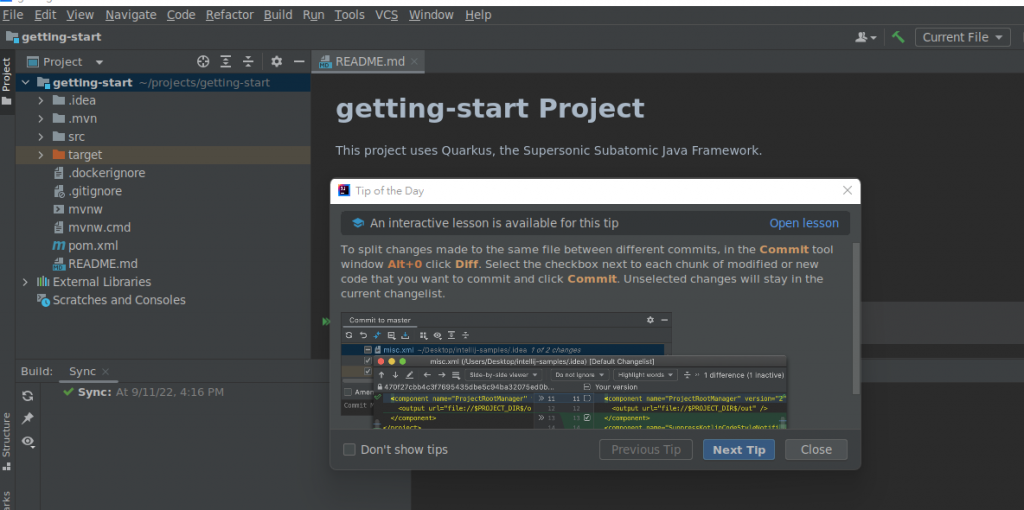The height and width of the screenshot is (510, 1024).
Task: Expand External Libraries node
Action: click(25, 281)
